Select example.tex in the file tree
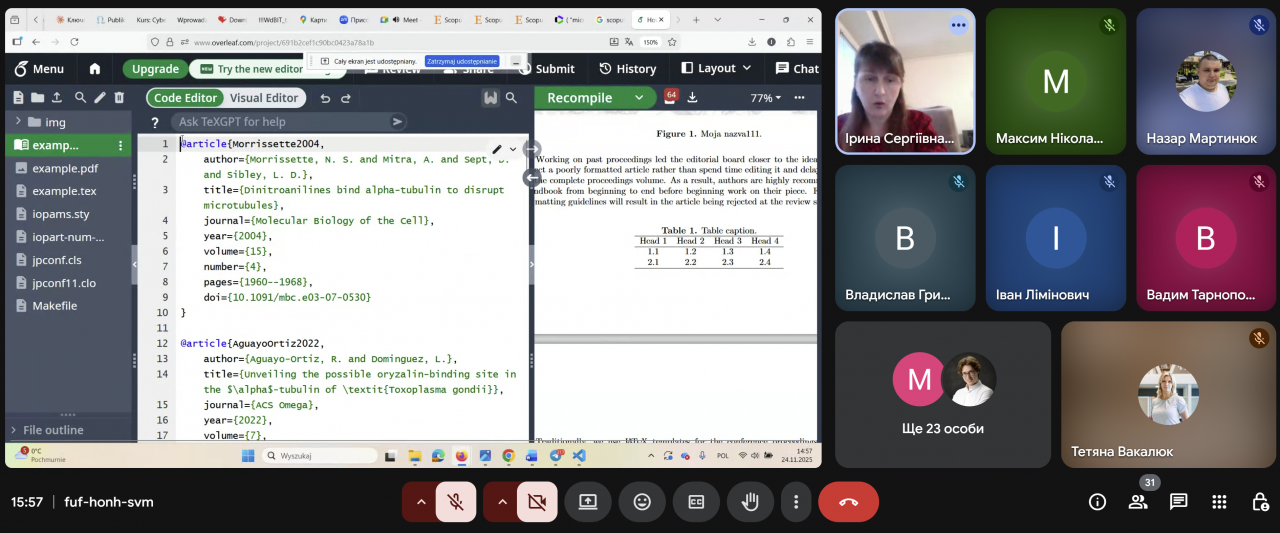This screenshot has width=1280, height=533. pyautogui.click(x=64, y=191)
